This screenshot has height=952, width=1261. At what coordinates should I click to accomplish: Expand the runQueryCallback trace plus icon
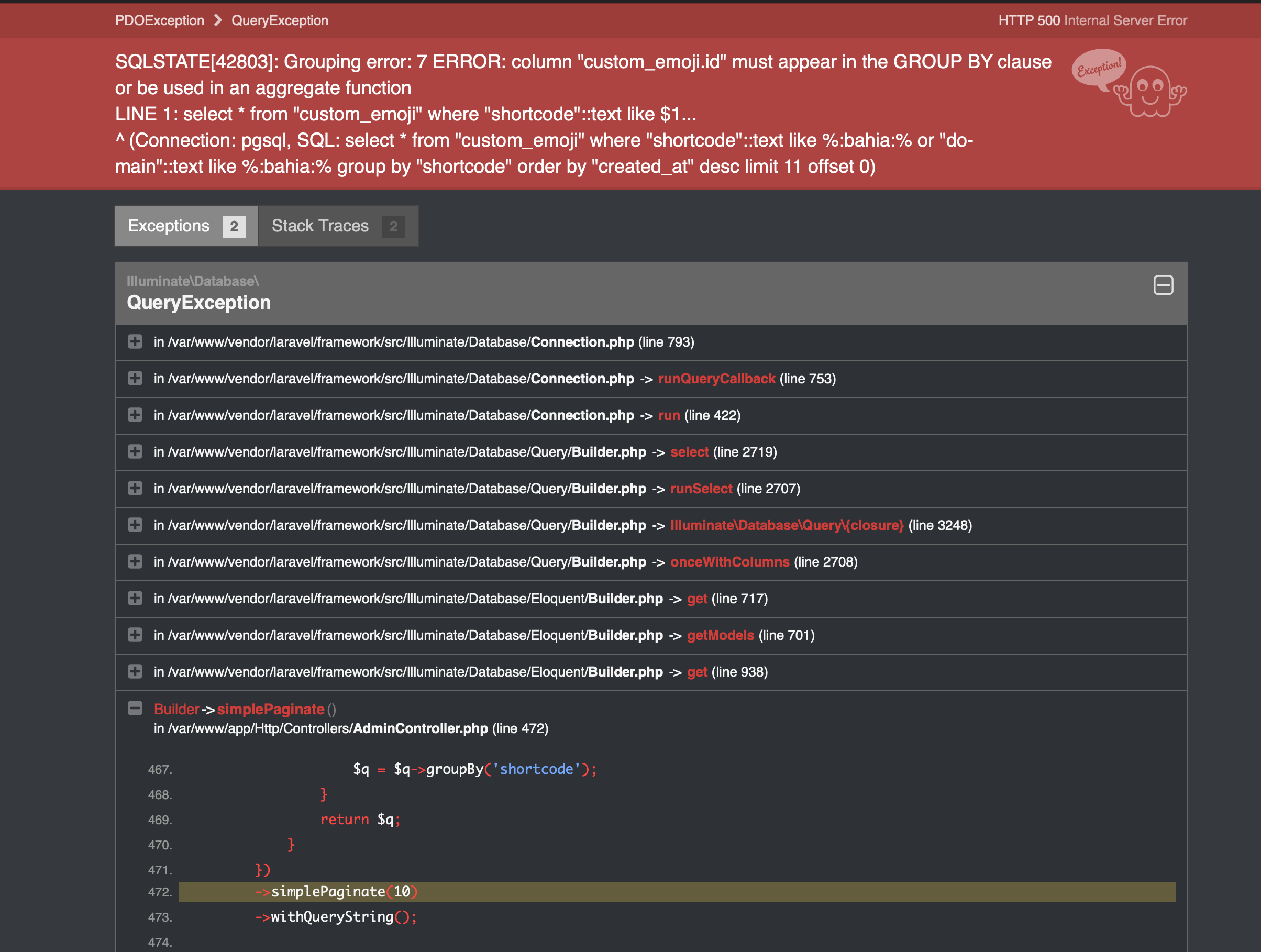(135, 378)
